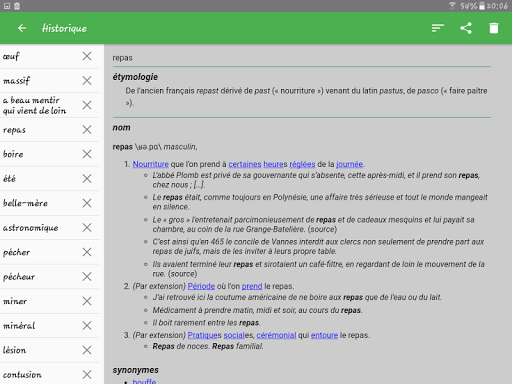Go back using the arrow icon
The height and width of the screenshot is (384, 512).
tap(22, 28)
